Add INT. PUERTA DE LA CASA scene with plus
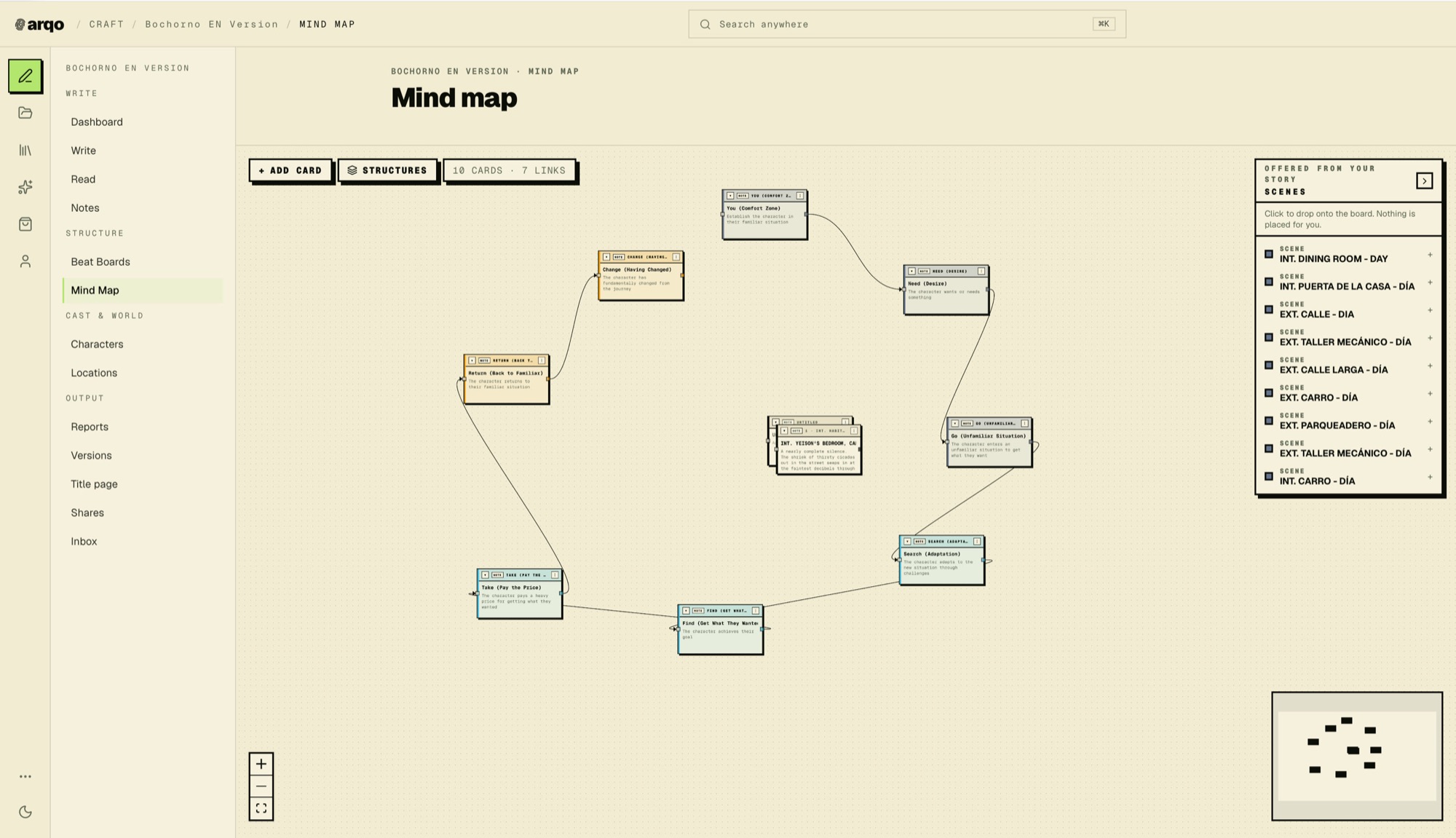This screenshot has height=838, width=1456. click(1430, 282)
